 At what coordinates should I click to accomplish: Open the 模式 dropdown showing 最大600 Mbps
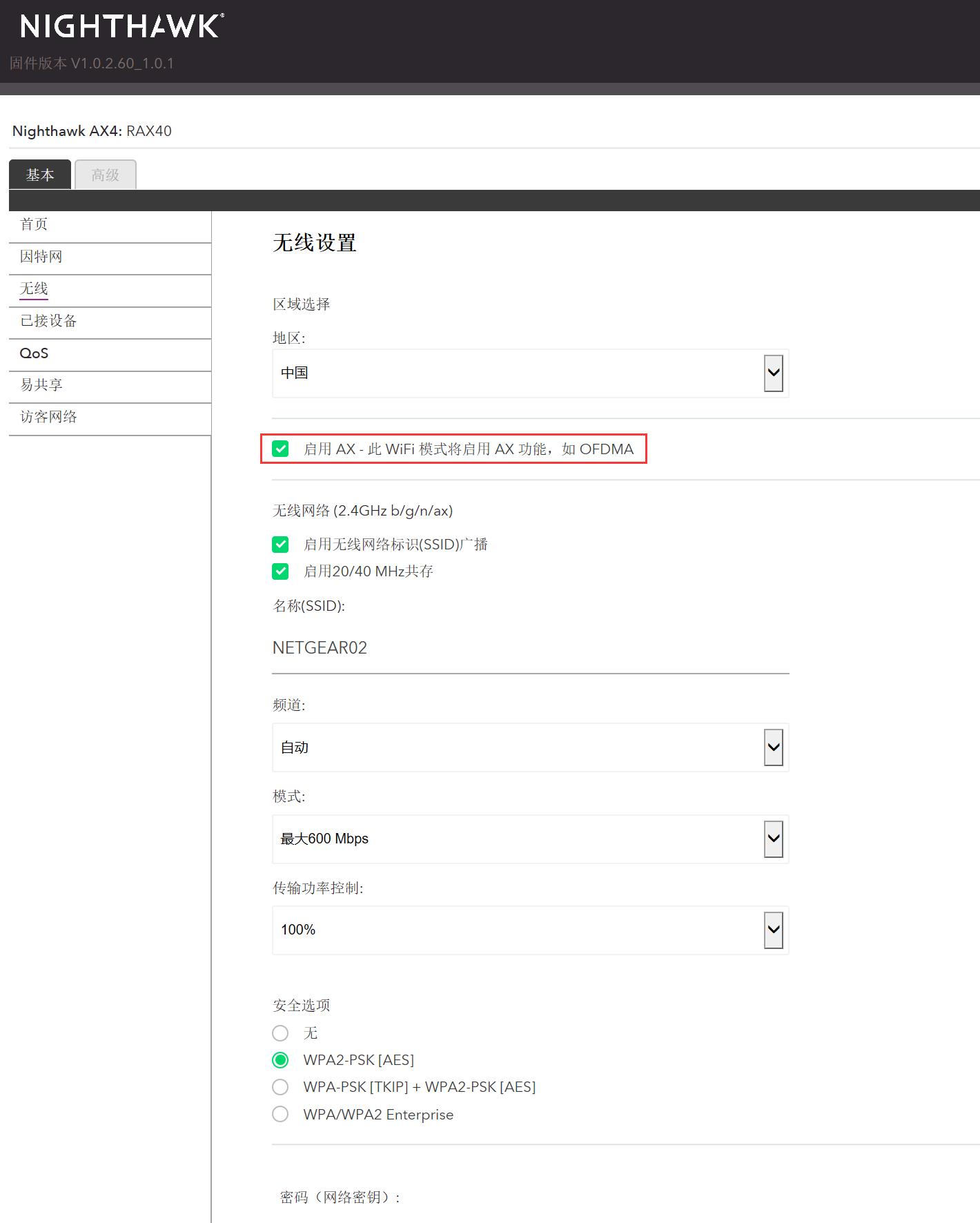[530, 839]
